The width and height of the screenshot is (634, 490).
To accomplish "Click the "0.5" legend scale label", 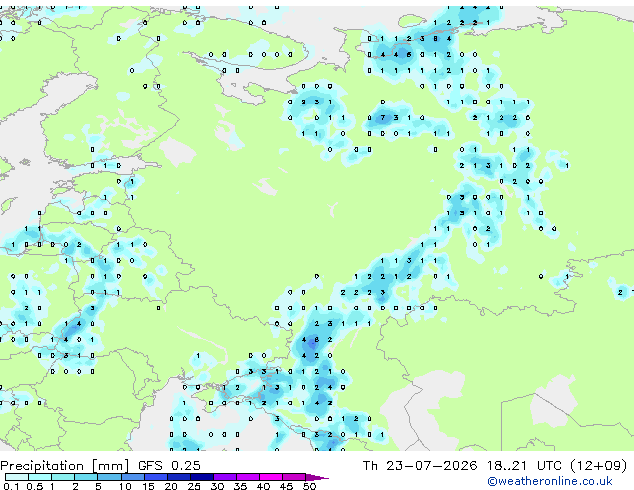I will tap(34, 486).
